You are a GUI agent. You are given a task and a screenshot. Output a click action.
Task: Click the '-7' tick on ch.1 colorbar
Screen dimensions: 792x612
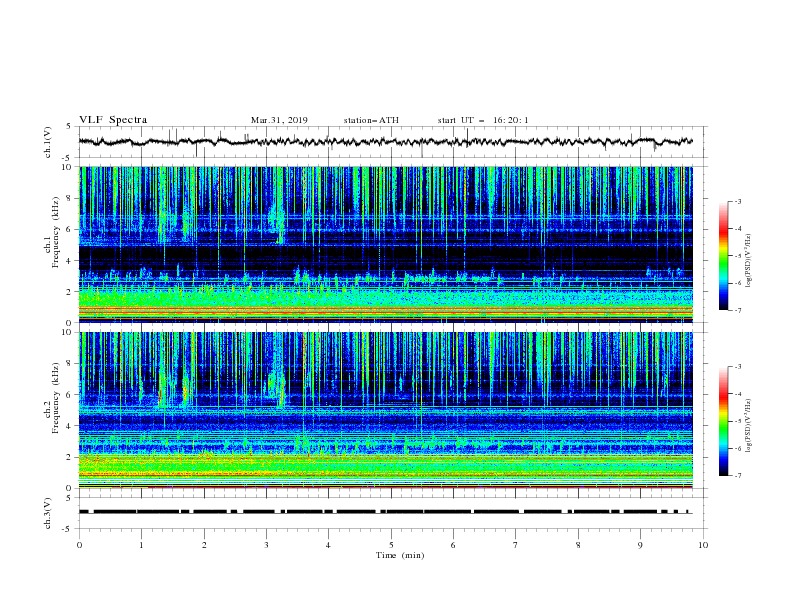737,310
